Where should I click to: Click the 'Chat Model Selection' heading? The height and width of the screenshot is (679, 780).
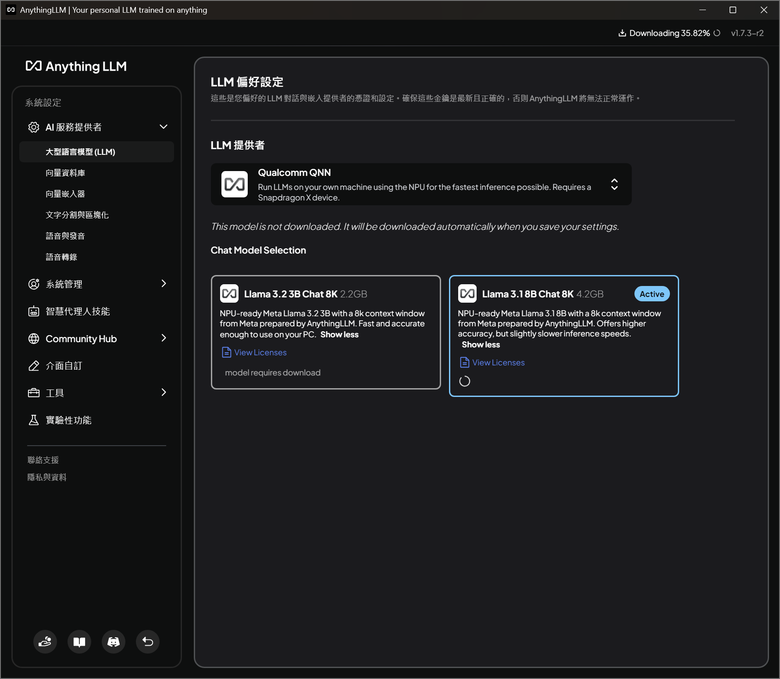coord(258,250)
